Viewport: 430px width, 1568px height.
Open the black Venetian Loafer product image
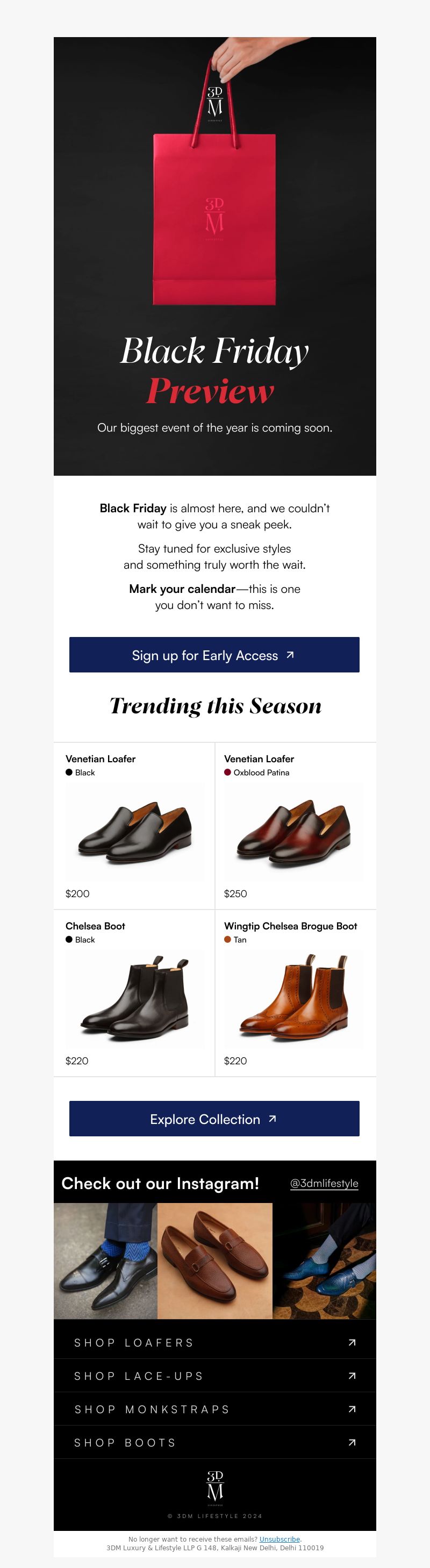tap(134, 832)
